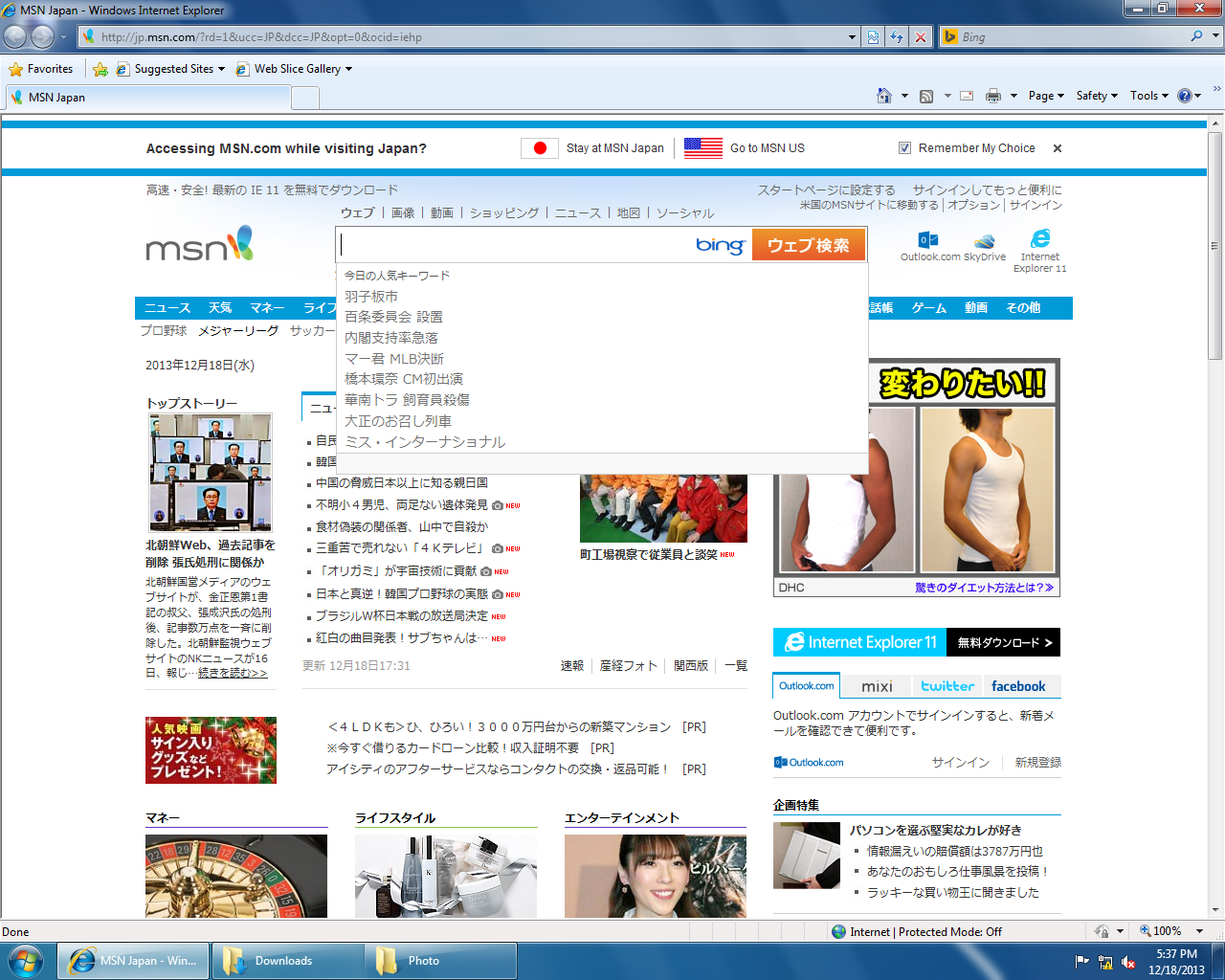1225x980 pixels.
Task: Click the 新規登録 link
Action: pyautogui.click(x=1037, y=763)
